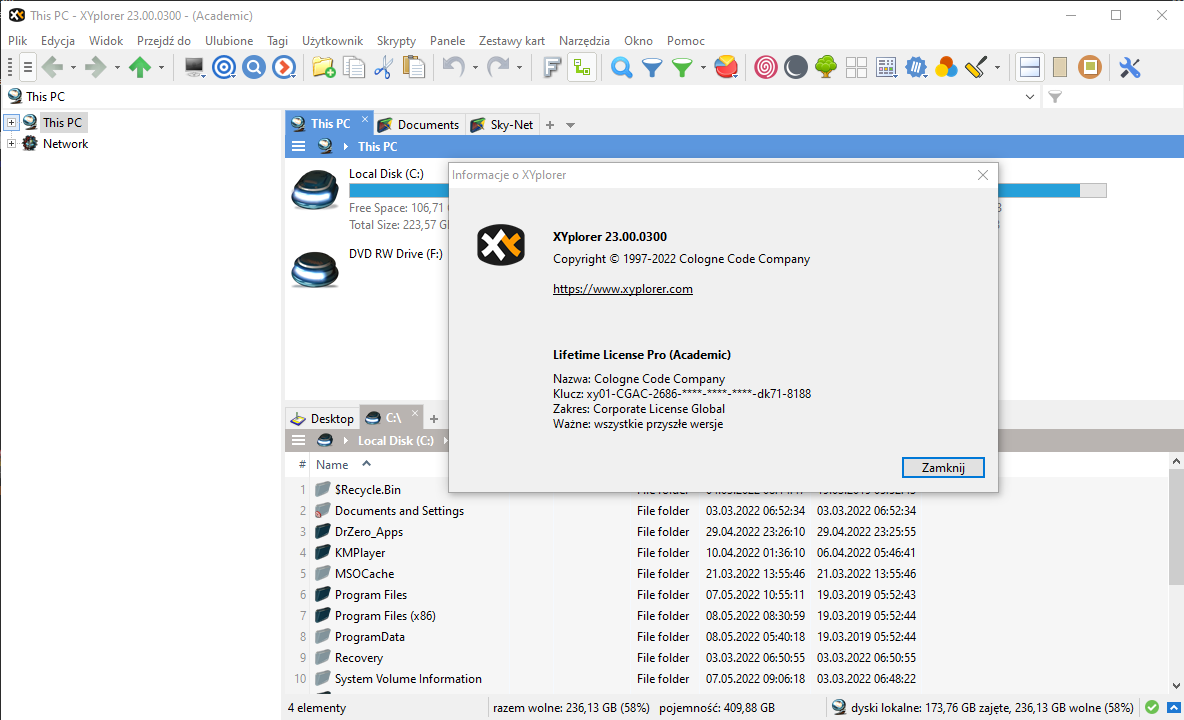Expand the This PC tree node
The height and width of the screenshot is (720, 1184).
(11, 122)
